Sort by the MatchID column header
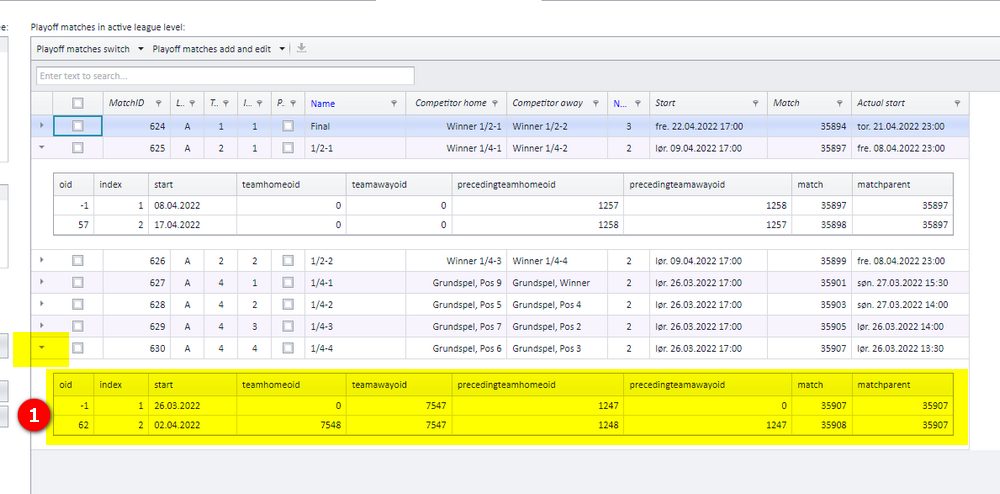 (x=126, y=103)
